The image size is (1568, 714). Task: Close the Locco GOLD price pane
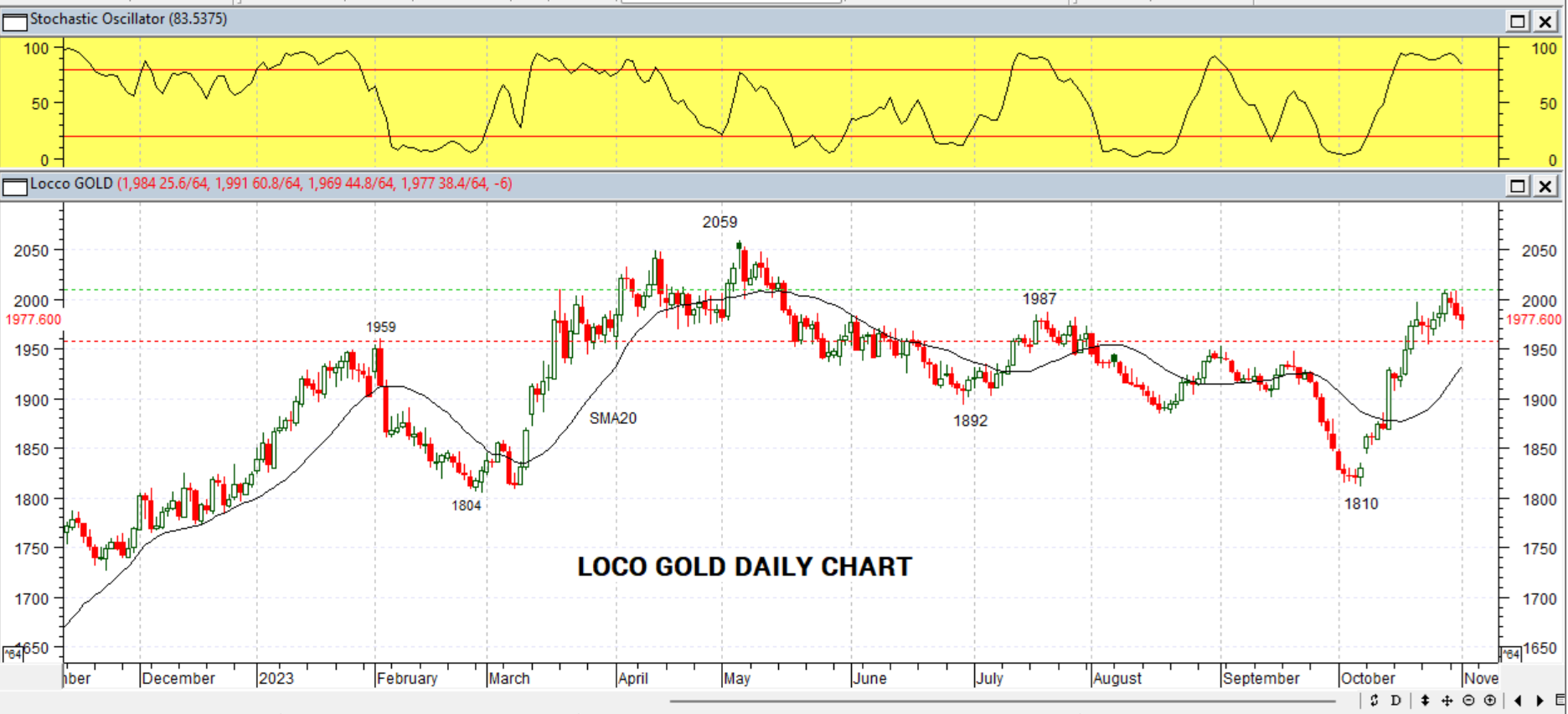pos(1545,185)
